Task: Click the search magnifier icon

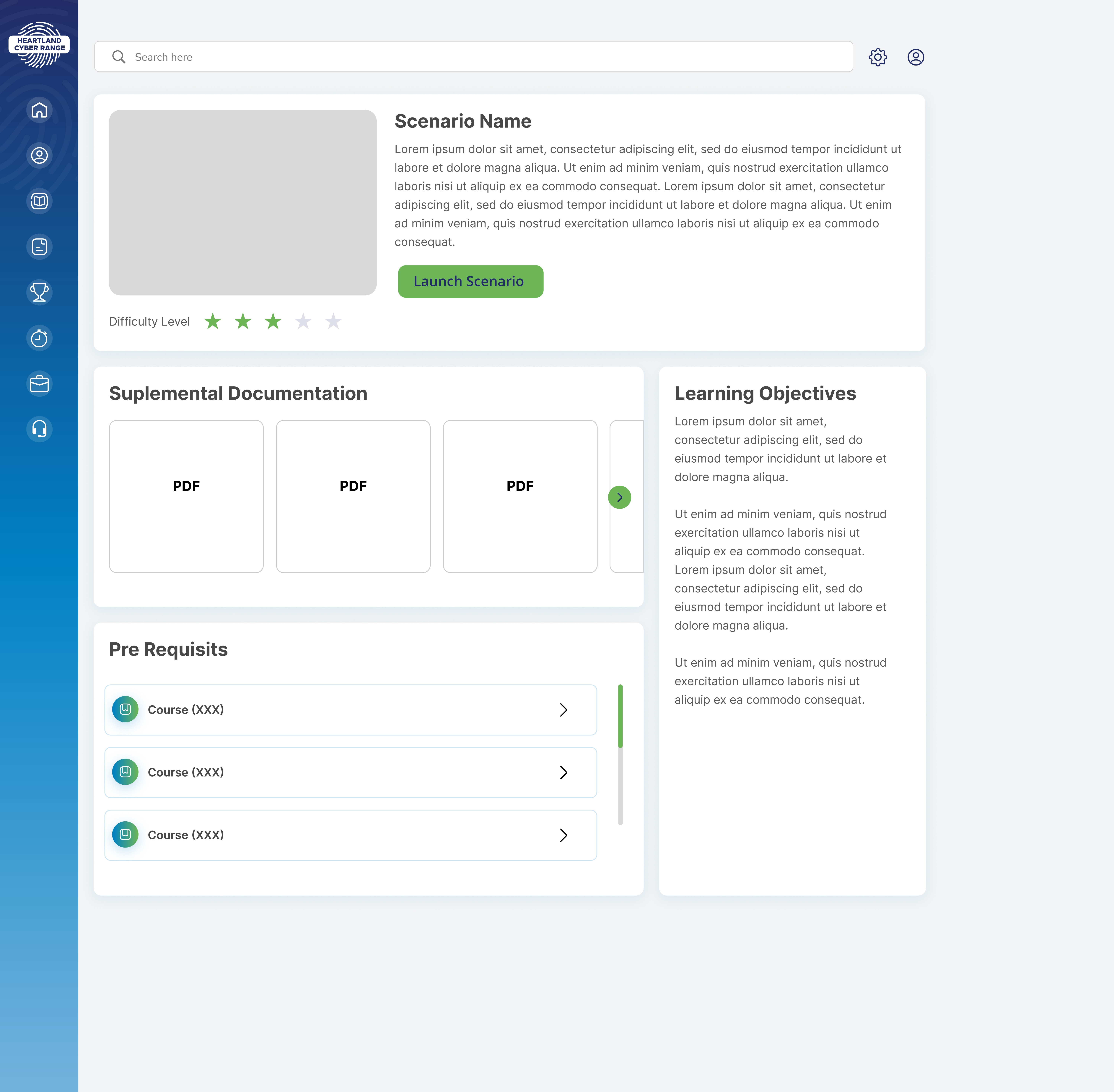Action: [119, 57]
